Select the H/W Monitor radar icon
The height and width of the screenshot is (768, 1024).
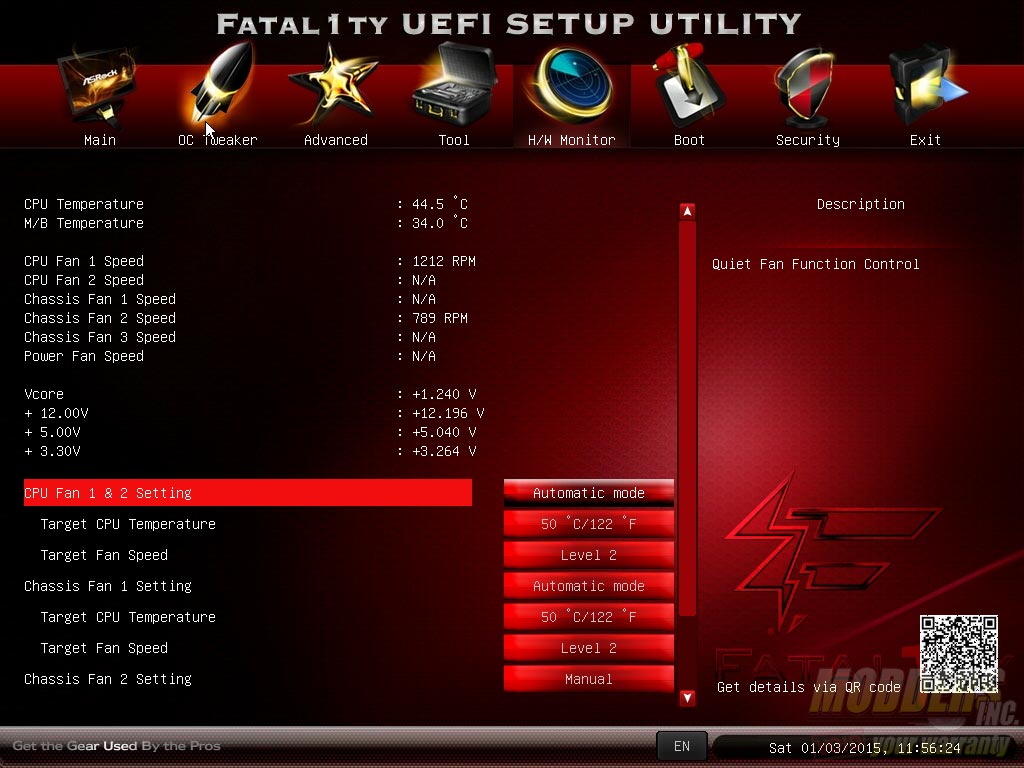coord(572,85)
